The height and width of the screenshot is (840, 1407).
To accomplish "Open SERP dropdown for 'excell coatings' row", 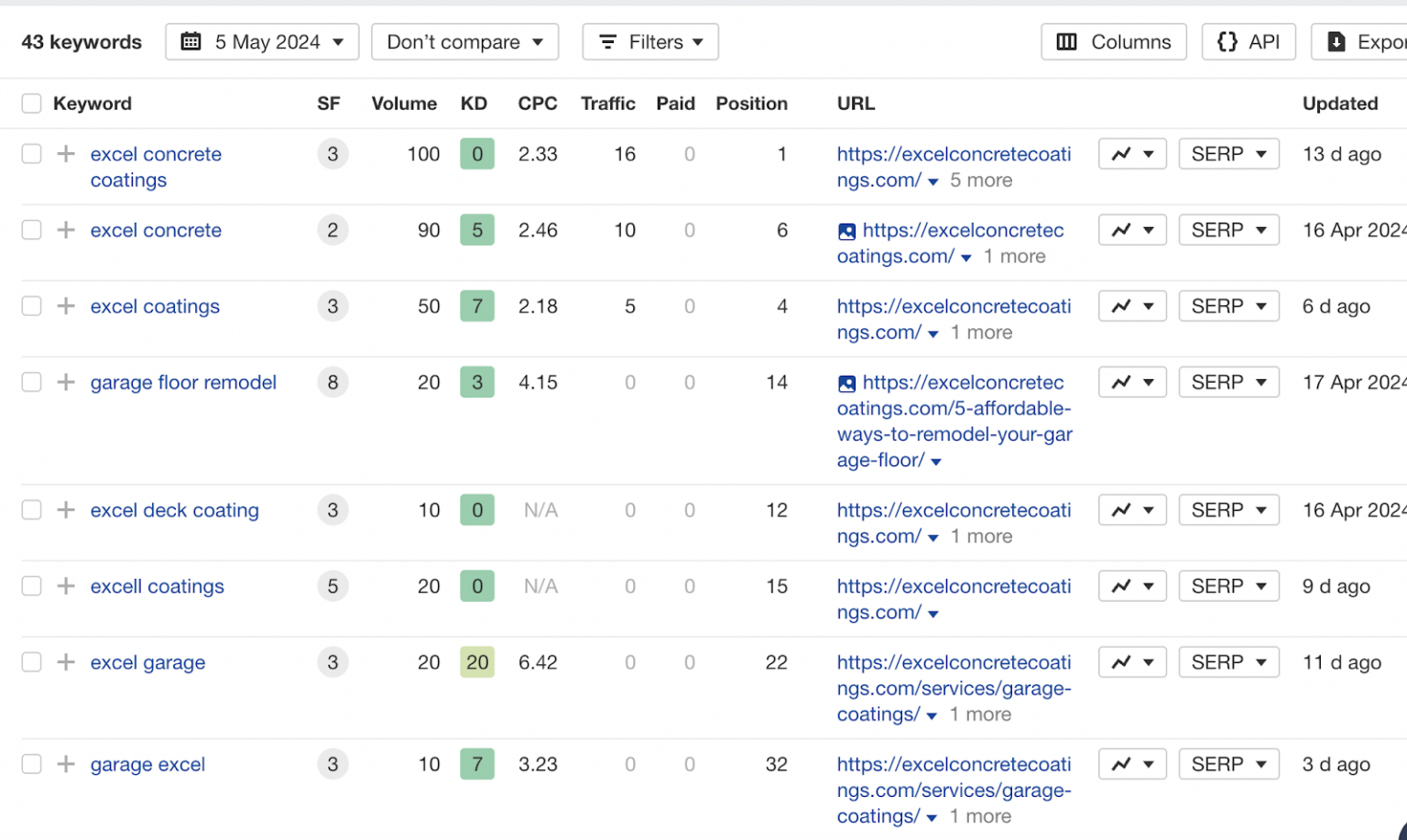I will click(x=1228, y=586).
